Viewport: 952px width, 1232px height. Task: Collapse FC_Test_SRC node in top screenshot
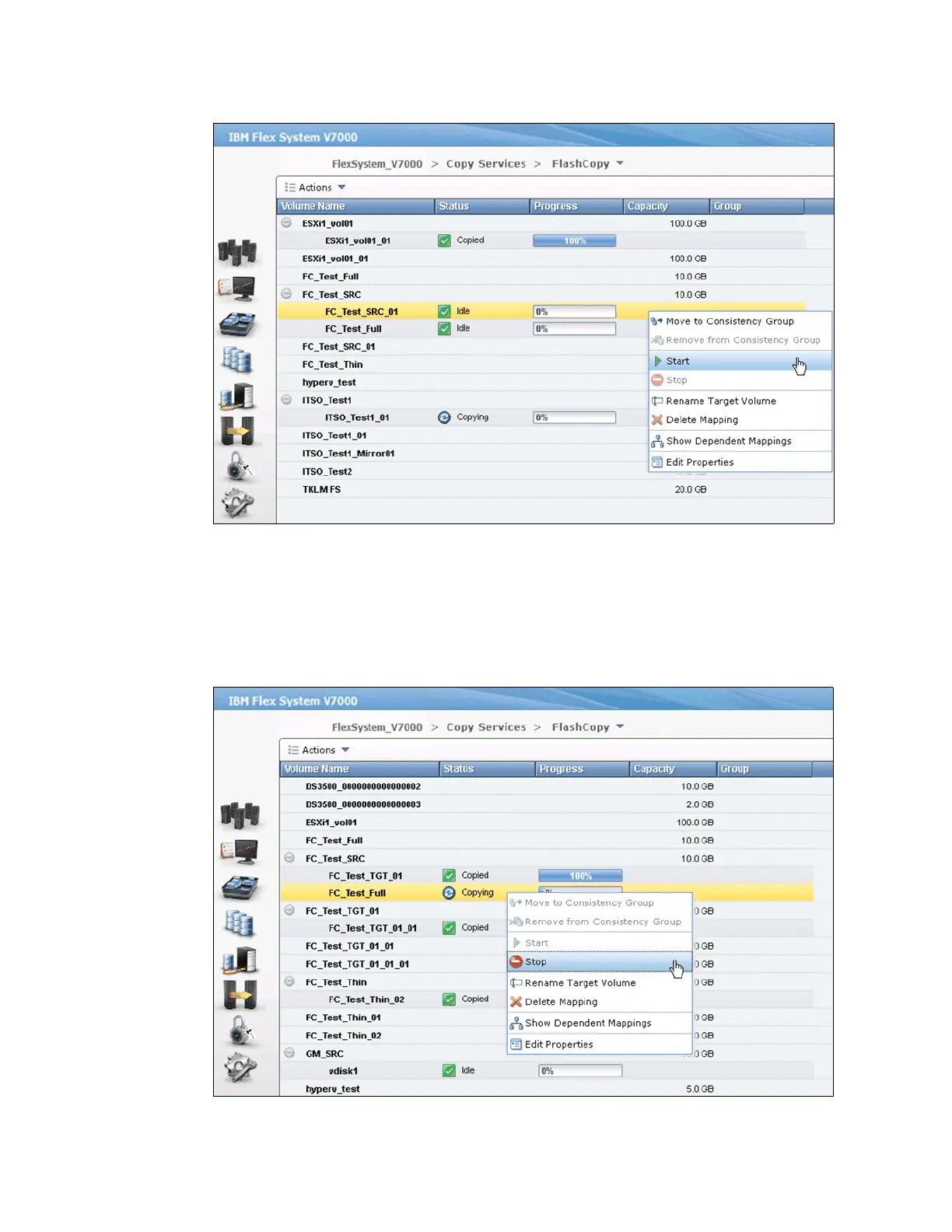(x=286, y=294)
